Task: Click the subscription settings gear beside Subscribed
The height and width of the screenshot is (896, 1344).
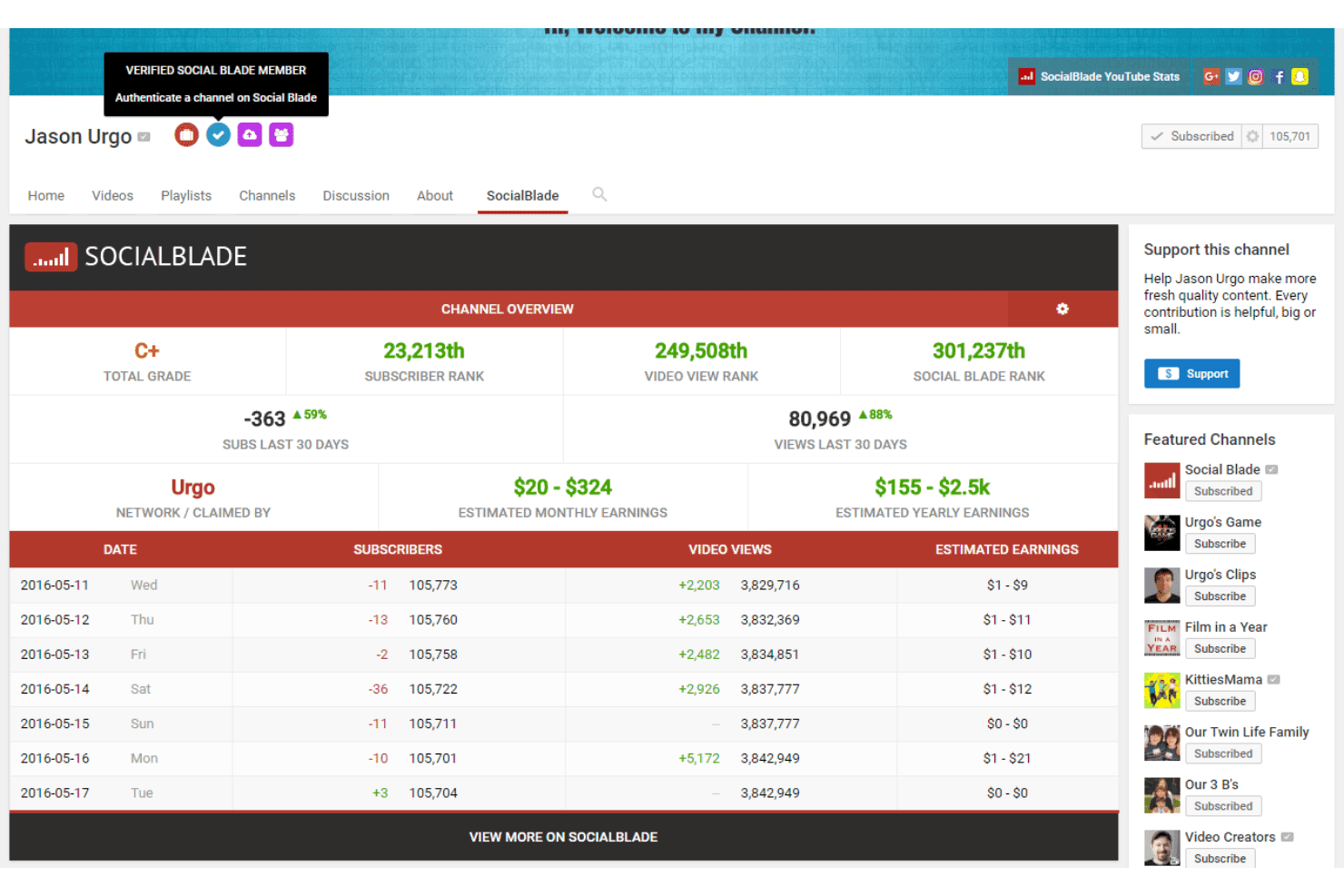Action: tap(1252, 136)
